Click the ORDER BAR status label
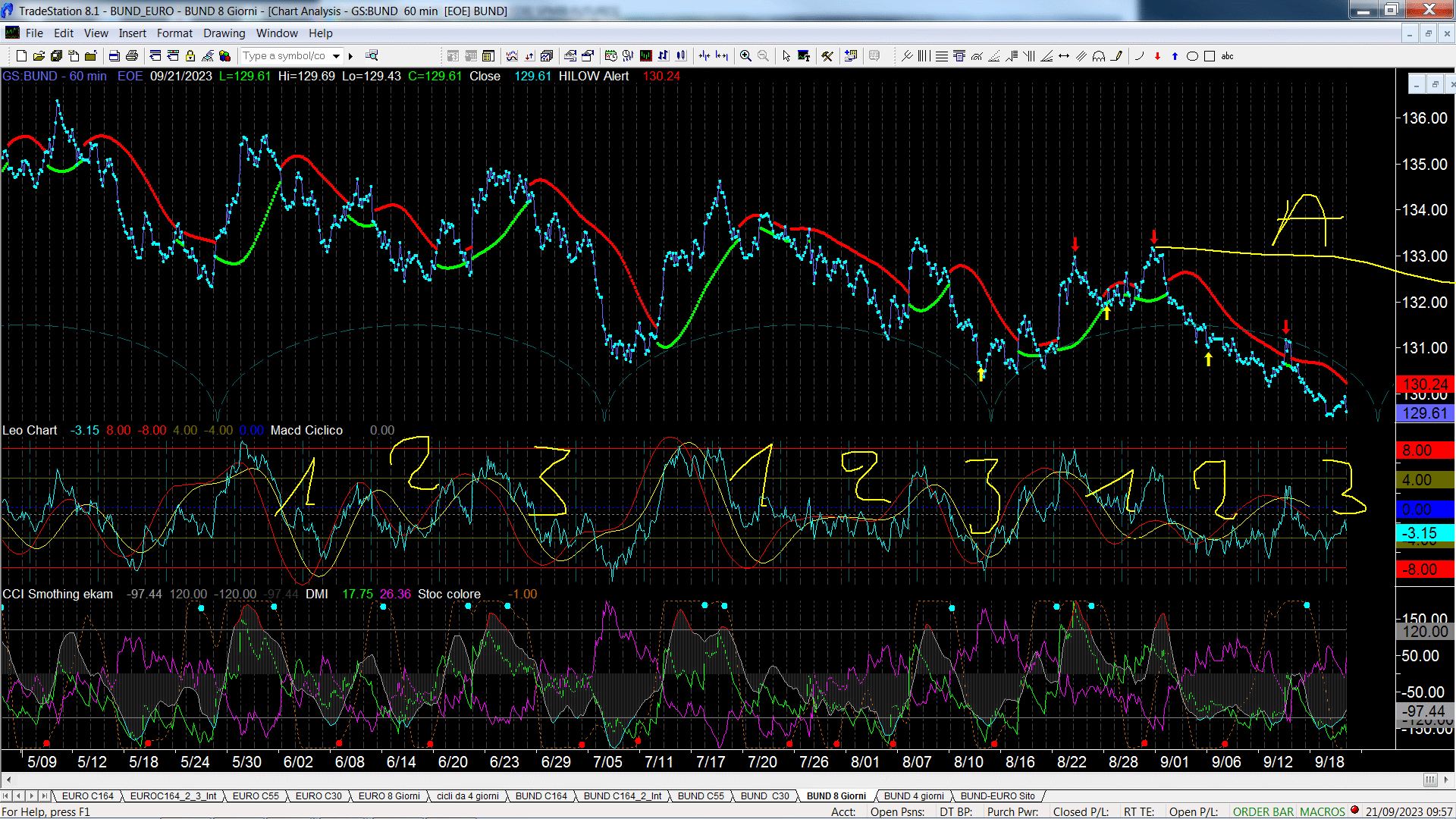The image size is (1456, 819). point(1263,811)
